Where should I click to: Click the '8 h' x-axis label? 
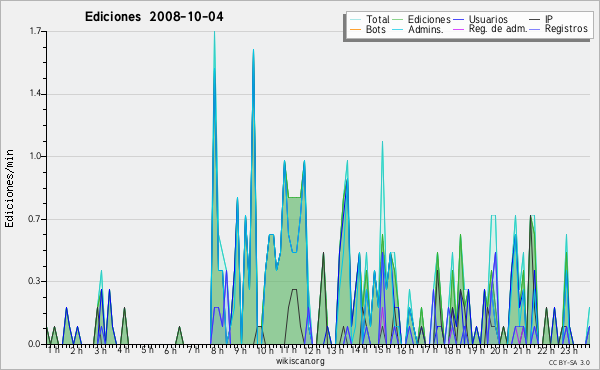(217, 350)
